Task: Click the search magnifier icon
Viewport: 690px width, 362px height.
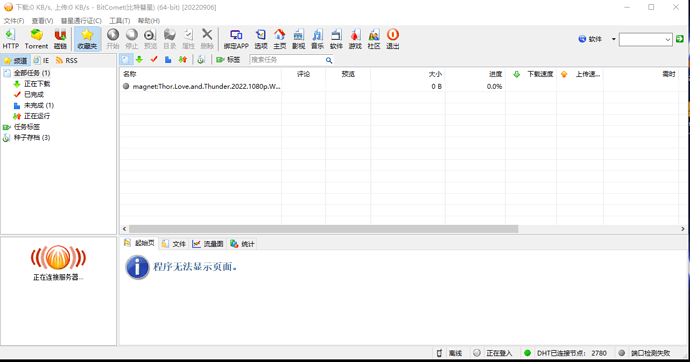Action: click(329, 60)
